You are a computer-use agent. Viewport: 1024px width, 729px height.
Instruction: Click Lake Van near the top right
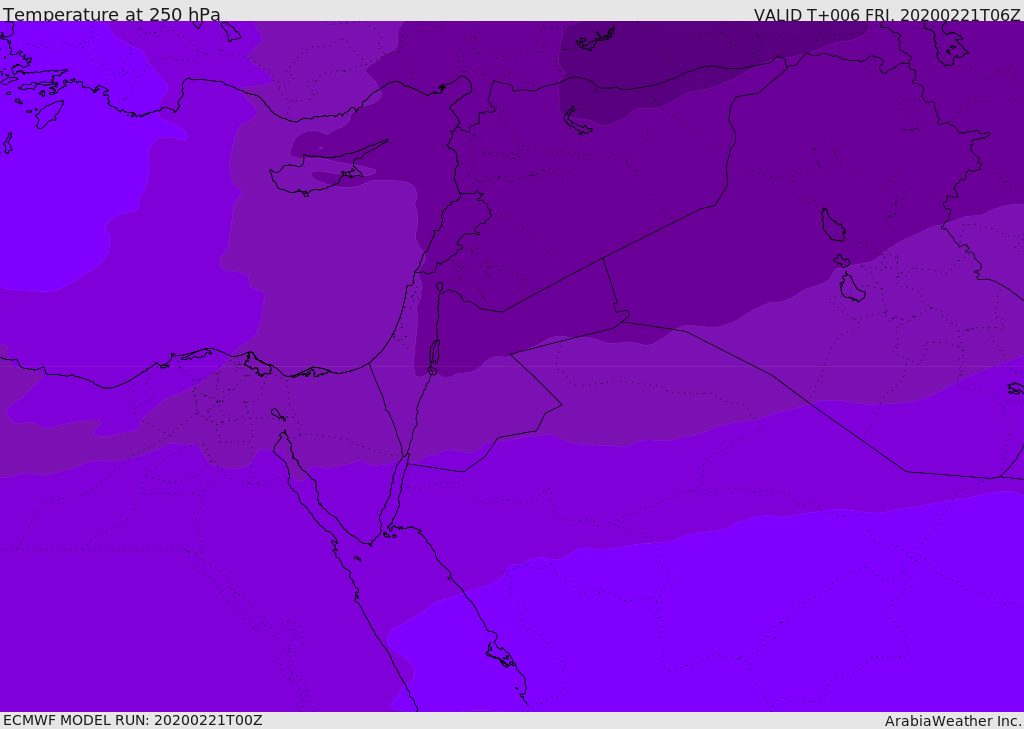tap(947, 42)
